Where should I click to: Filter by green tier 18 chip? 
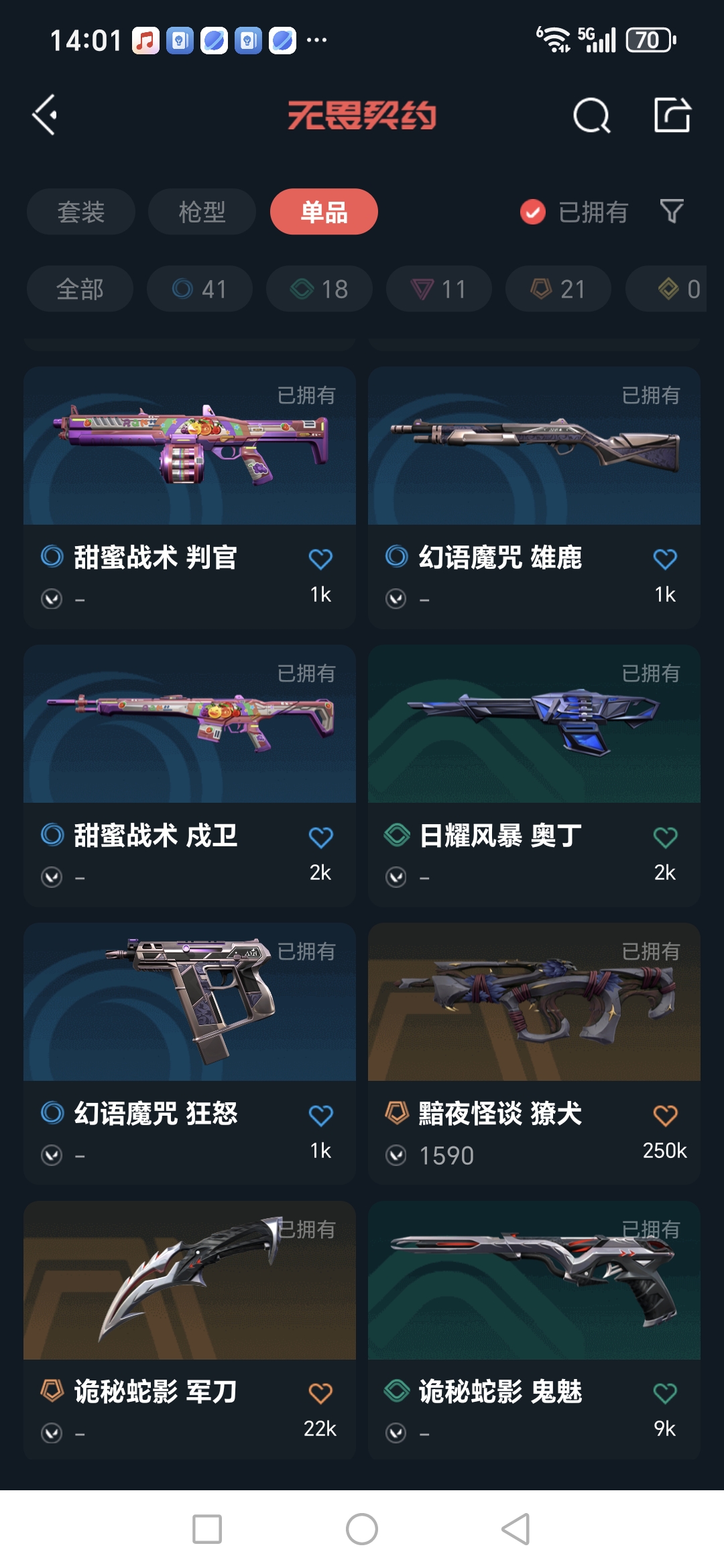click(x=319, y=289)
